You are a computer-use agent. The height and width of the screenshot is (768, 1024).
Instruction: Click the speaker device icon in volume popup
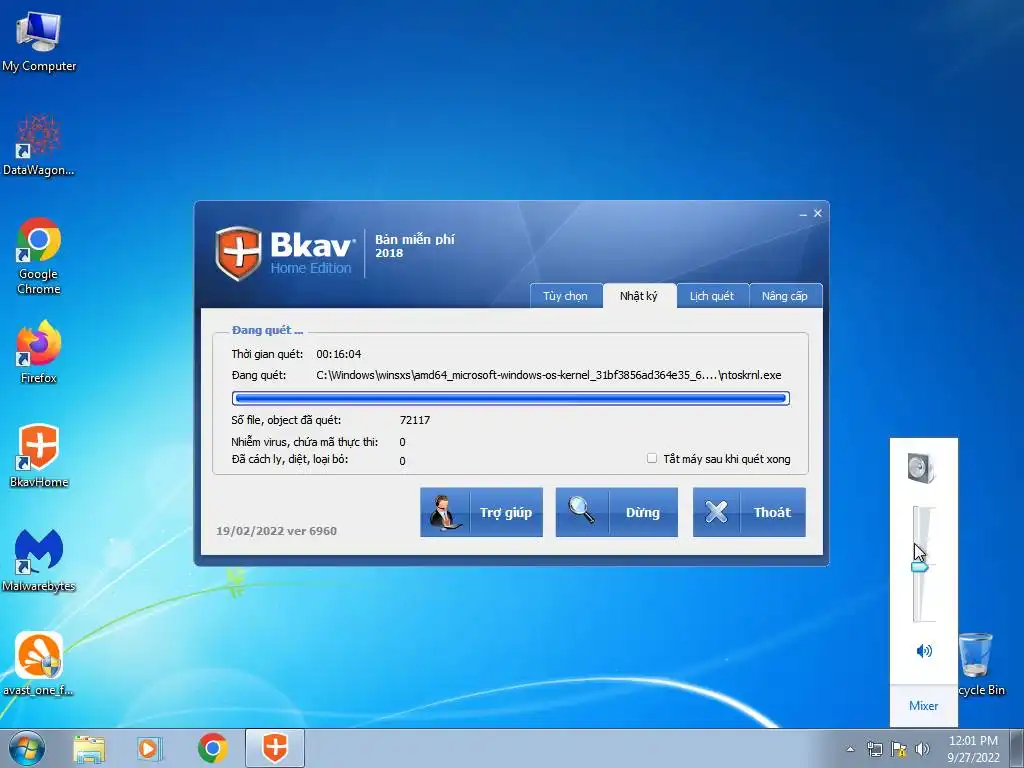[x=921, y=468]
